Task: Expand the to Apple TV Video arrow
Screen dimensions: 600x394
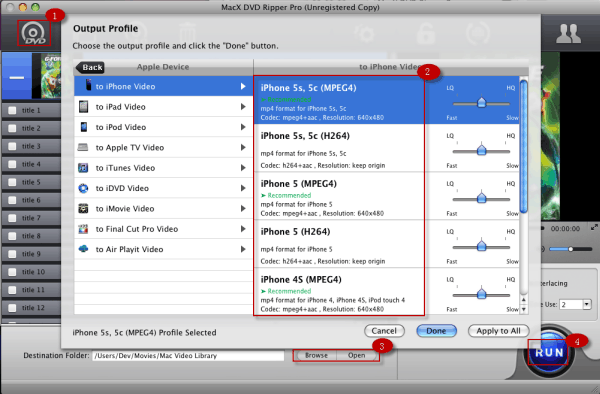Action: coord(243,147)
